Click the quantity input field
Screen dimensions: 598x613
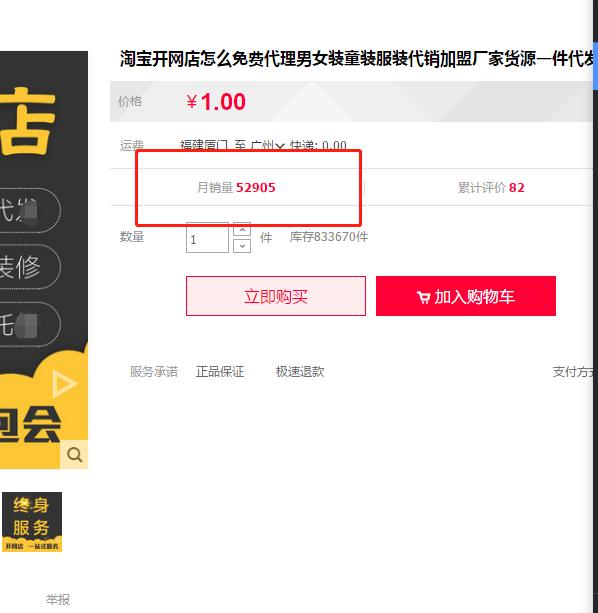207,238
